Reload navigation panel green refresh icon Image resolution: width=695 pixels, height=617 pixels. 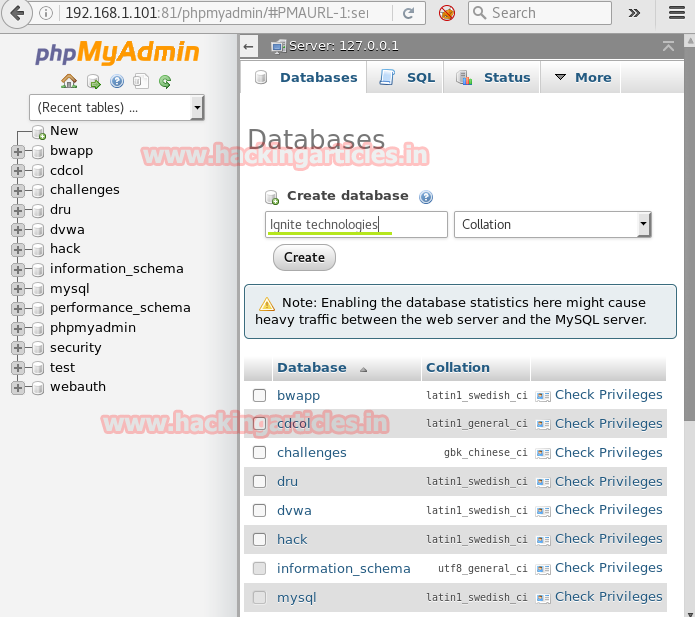(165, 82)
